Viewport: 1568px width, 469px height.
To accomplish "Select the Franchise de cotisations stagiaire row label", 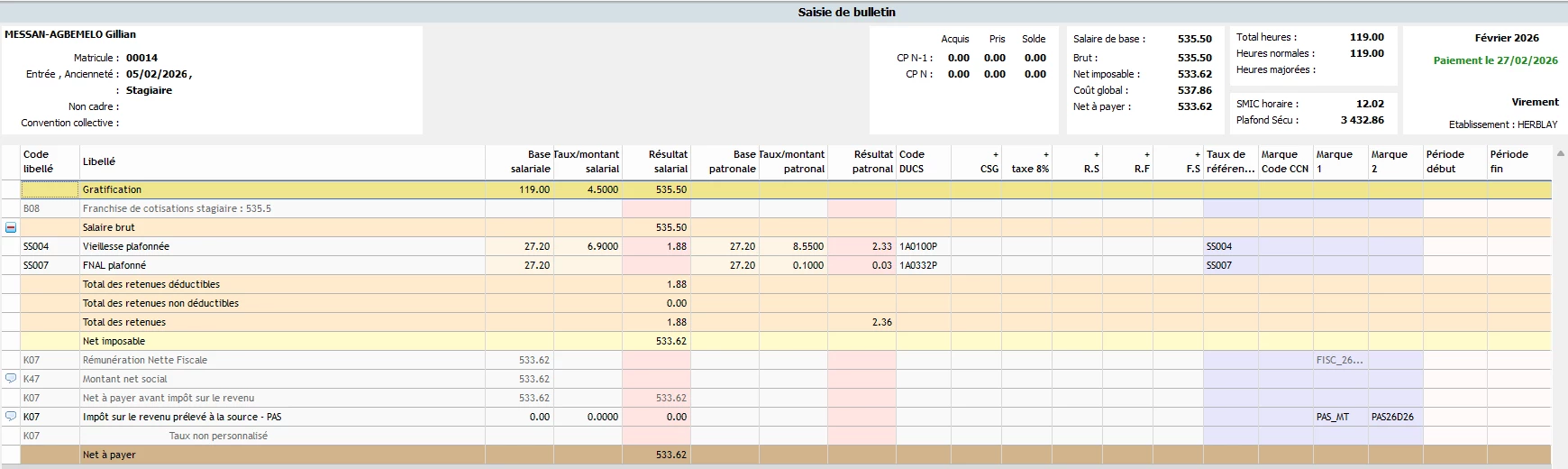I will pyautogui.click(x=177, y=208).
